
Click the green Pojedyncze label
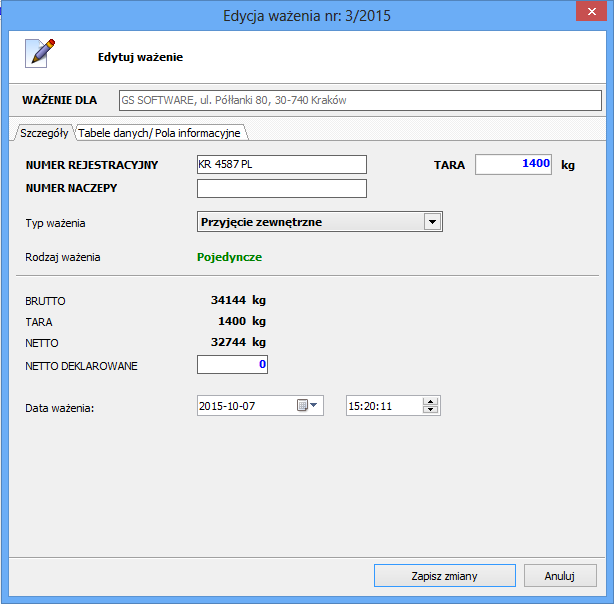pos(229,257)
